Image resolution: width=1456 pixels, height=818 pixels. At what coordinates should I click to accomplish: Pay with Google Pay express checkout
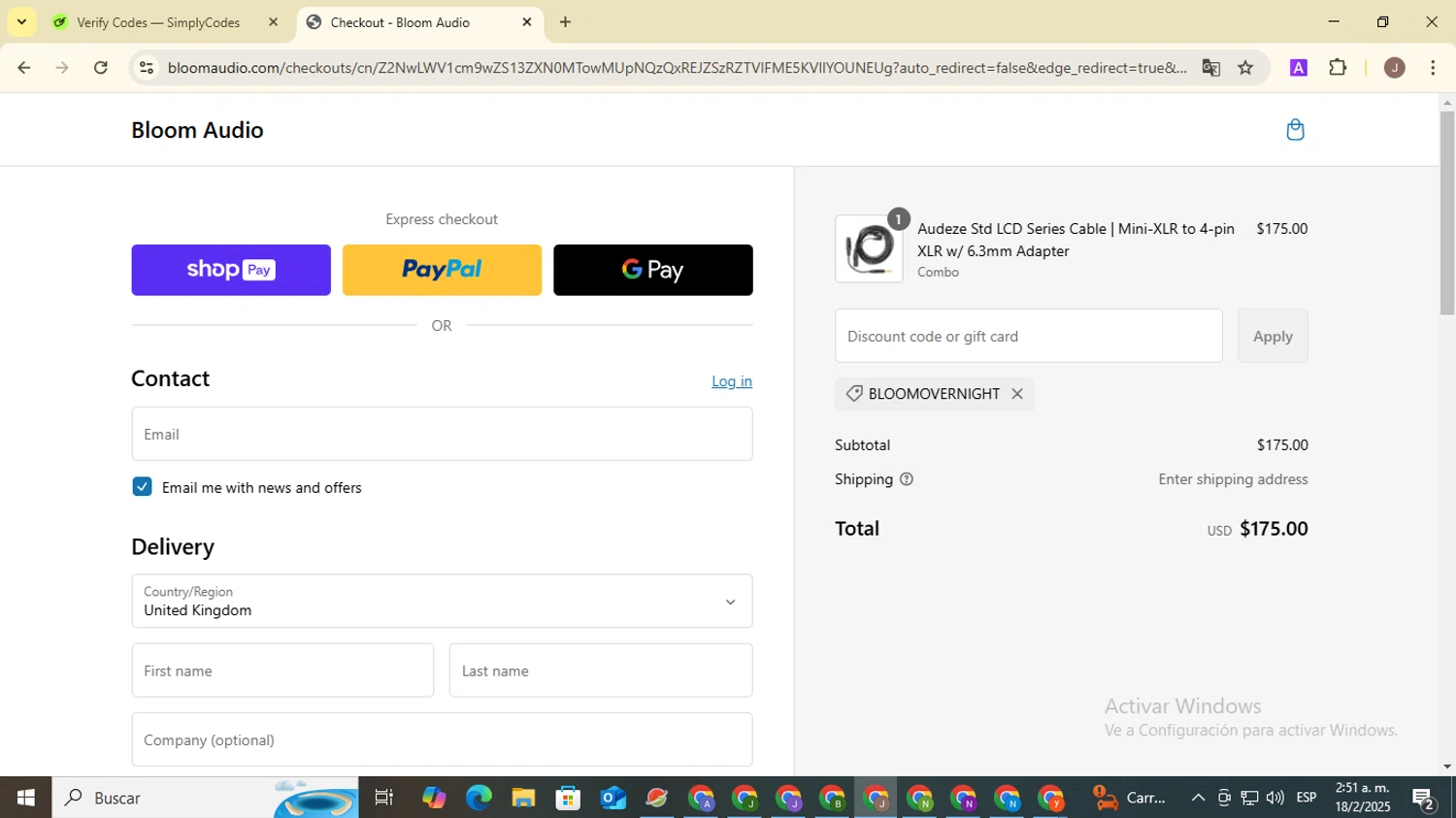[x=653, y=270]
